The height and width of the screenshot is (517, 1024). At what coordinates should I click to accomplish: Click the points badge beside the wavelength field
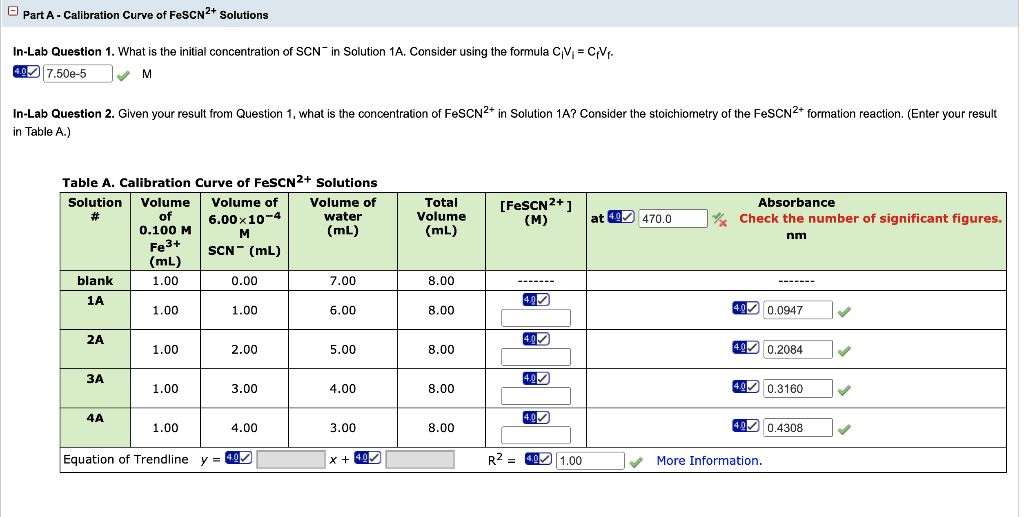[621, 217]
